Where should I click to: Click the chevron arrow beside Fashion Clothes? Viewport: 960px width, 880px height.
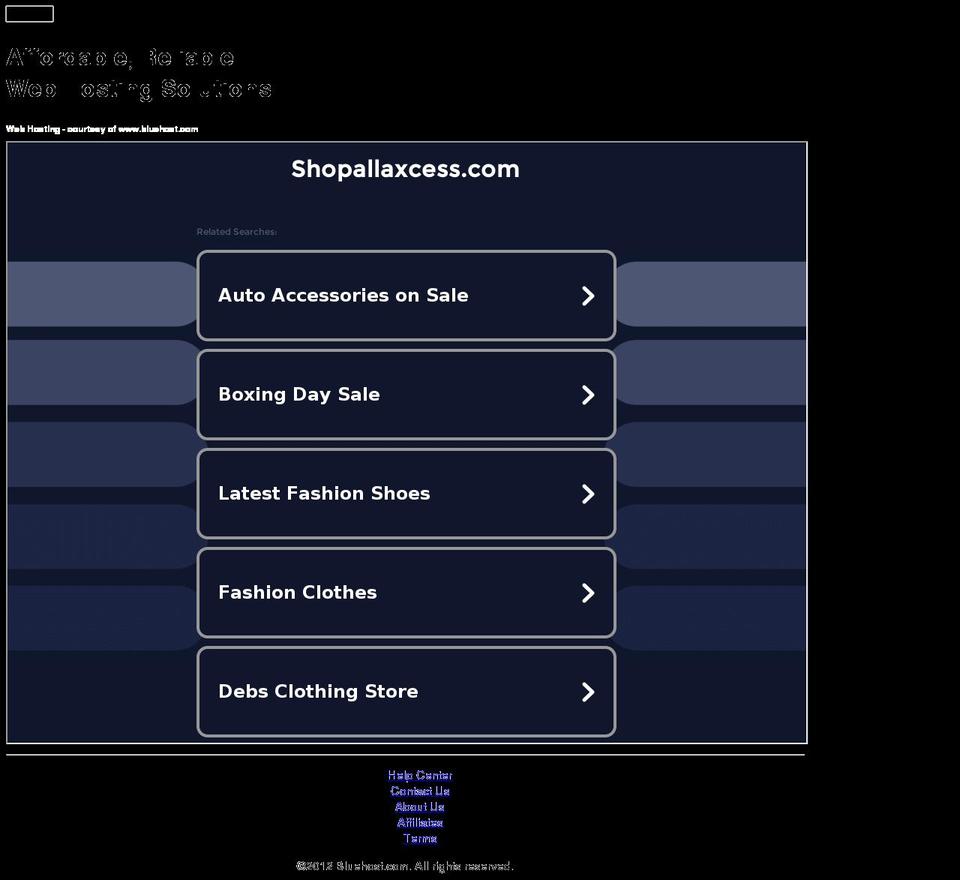[x=588, y=593]
